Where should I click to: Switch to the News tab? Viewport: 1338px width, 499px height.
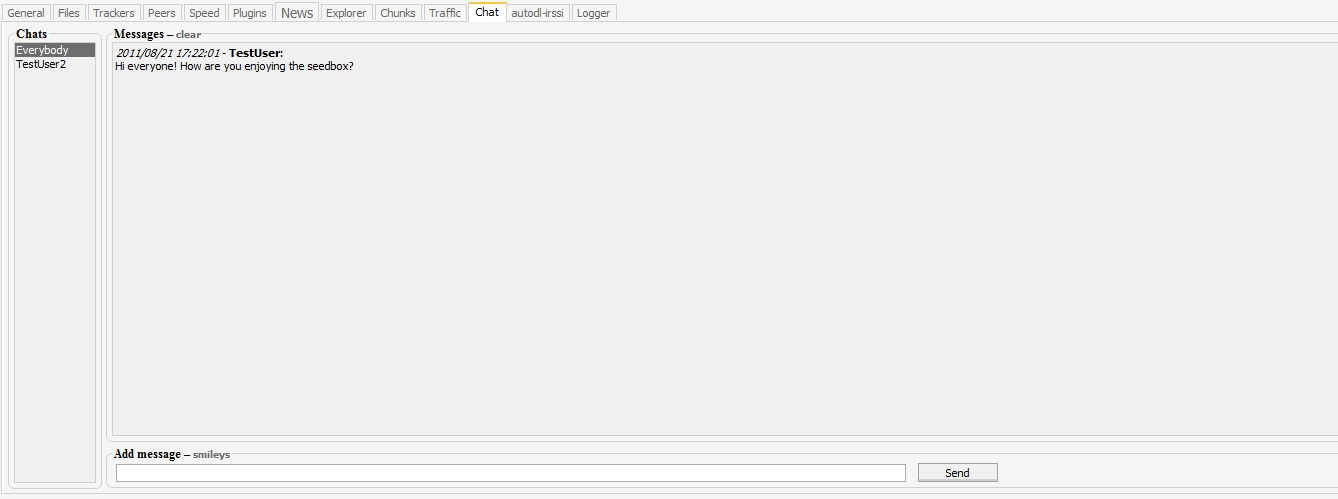[297, 13]
